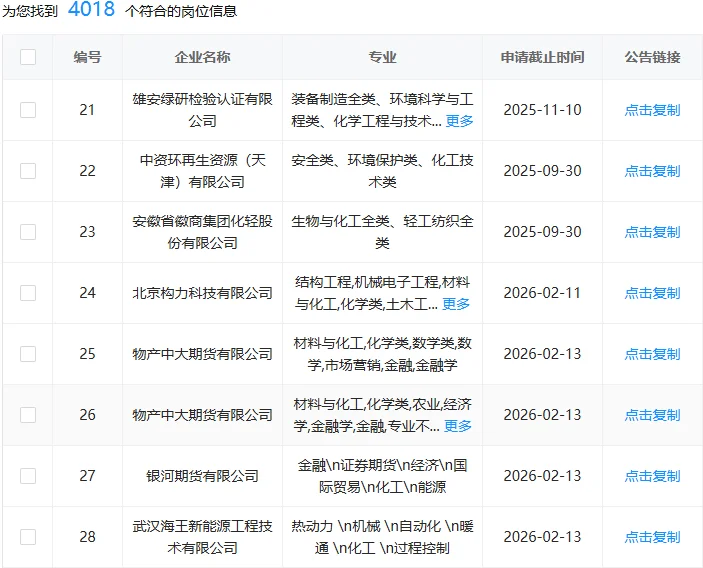This screenshot has width=703, height=568.
Task: Click the 企业名称 column header
Action: 202,57
